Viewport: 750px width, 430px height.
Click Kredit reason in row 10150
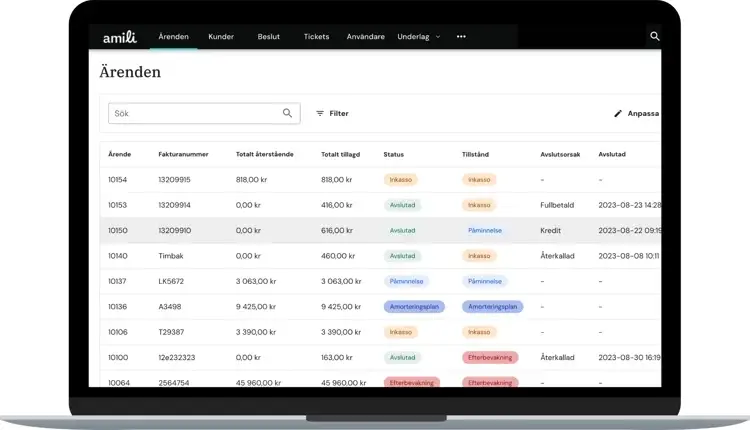550,231
